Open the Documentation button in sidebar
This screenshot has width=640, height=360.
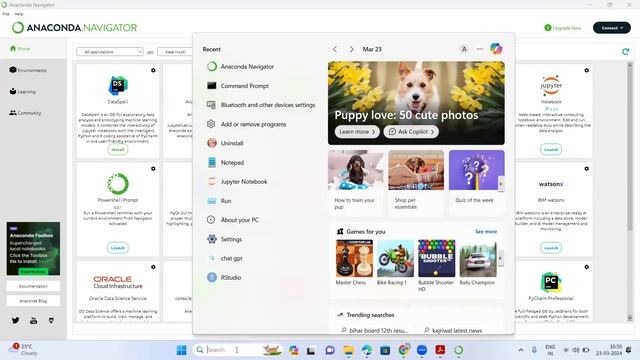[x=33, y=286]
